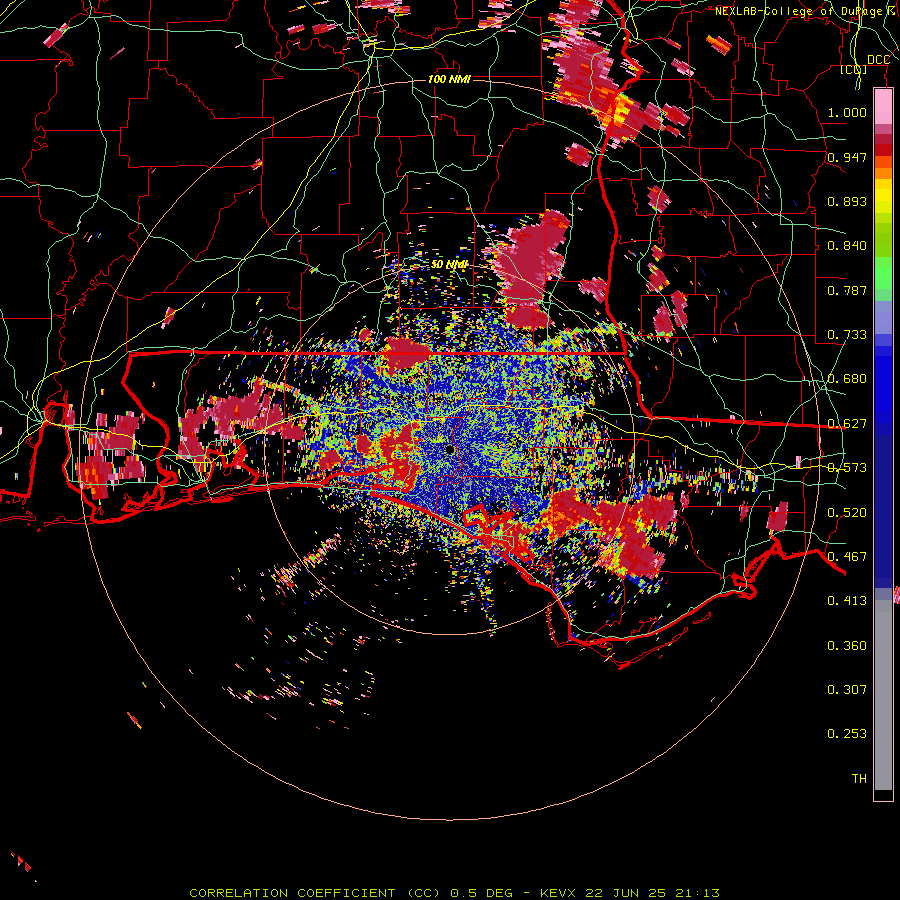Click the CORRELATION COEFFICIENT caption text
This screenshot has height=900, width=900.
click(x=292, y=893)
